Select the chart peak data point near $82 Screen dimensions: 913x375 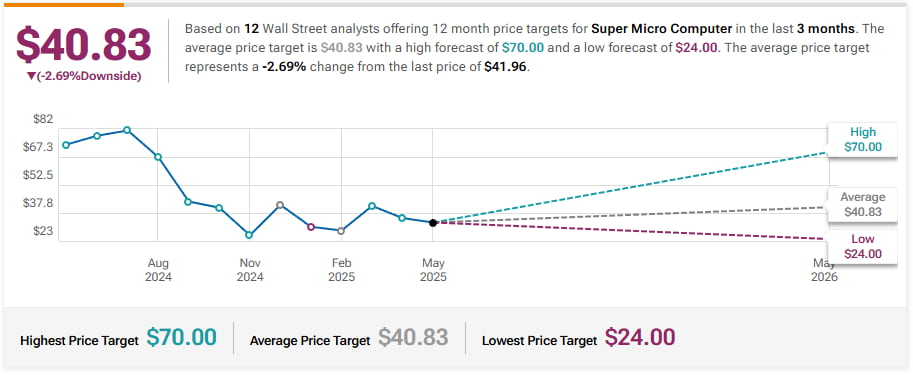point(127,130)
